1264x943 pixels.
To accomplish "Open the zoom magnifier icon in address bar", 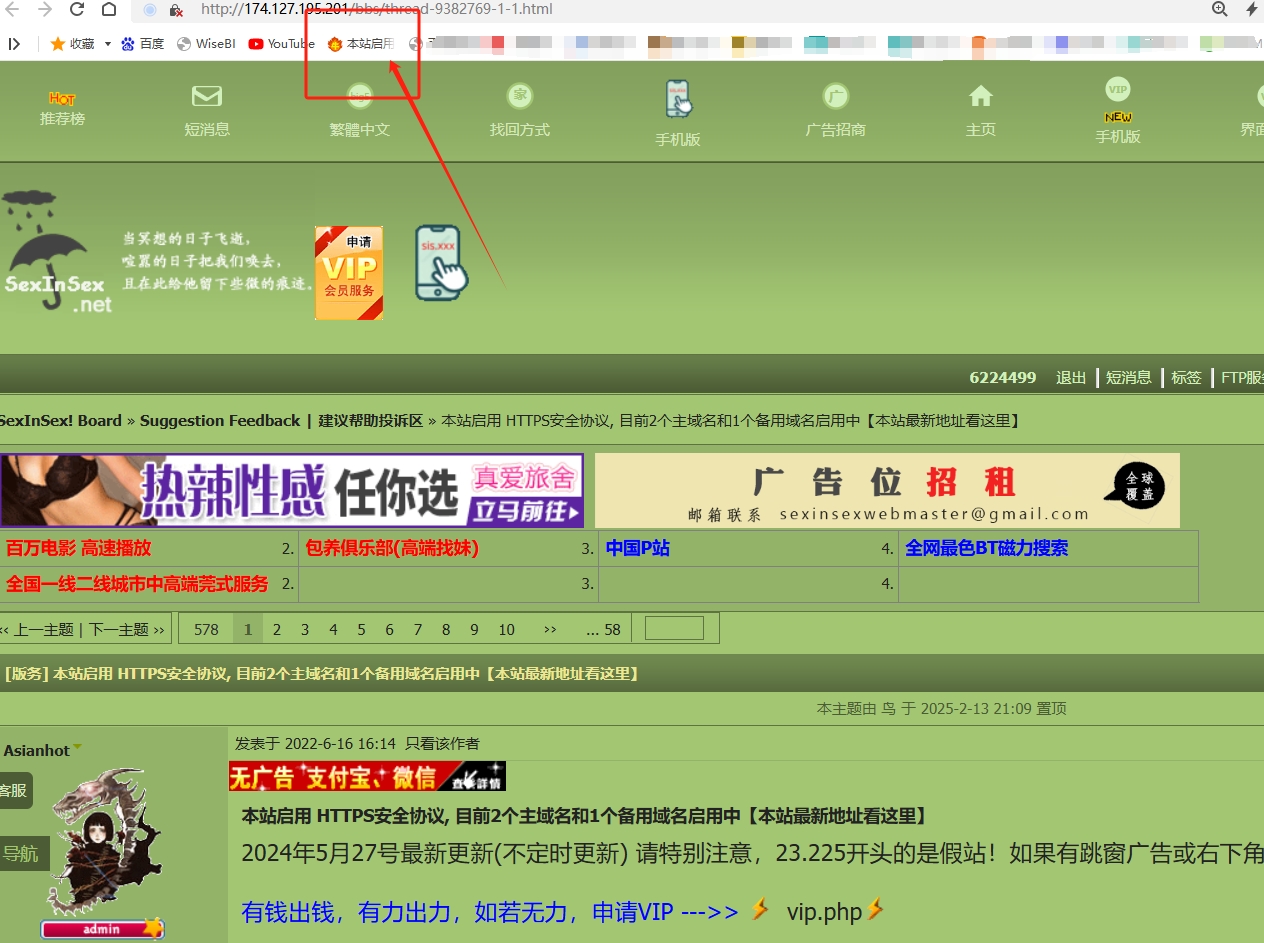I will (1219, 9).
